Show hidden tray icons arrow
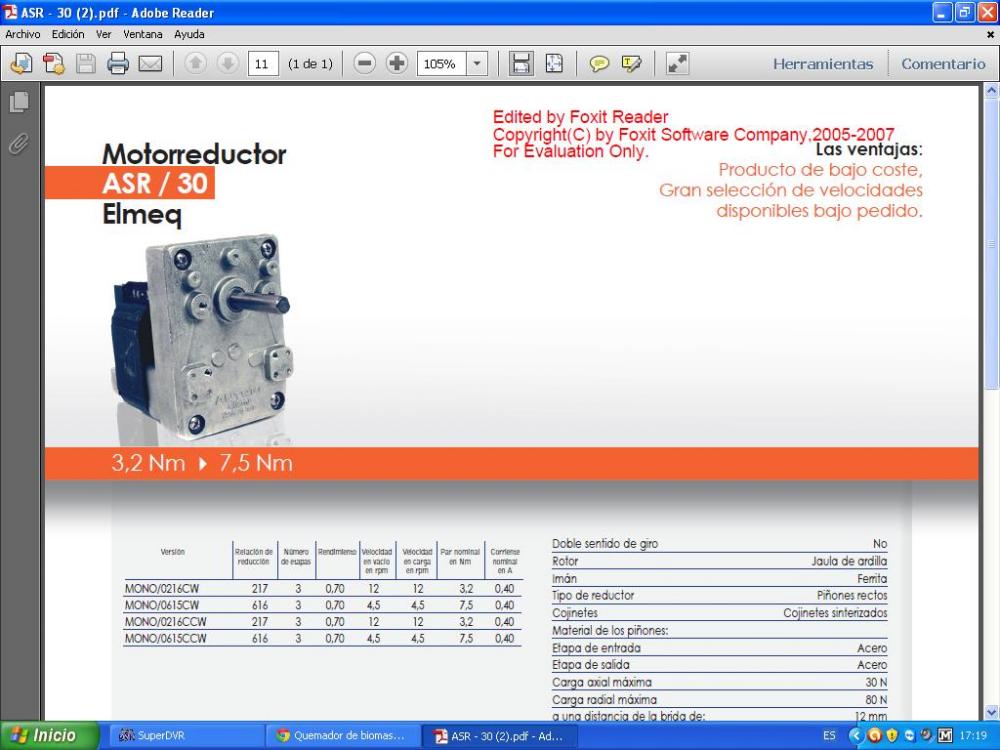Image resolution: width=1000 pixels, height=750 pixels. pos(855,735)
